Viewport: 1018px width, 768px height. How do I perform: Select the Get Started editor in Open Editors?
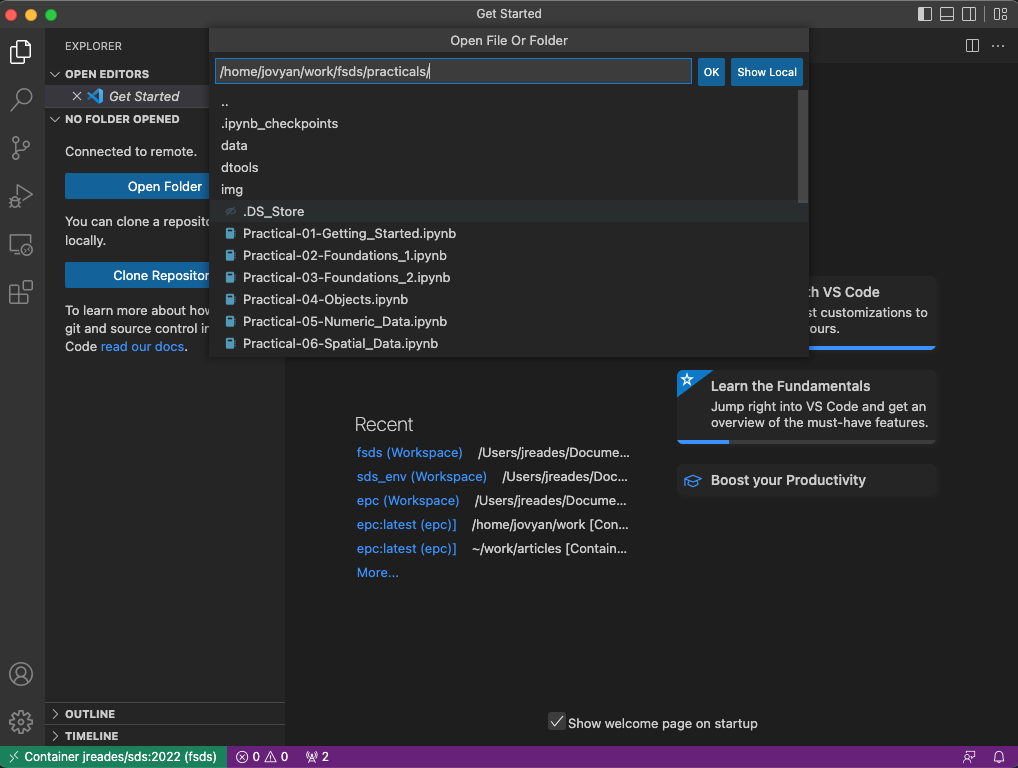pos(144,96)
